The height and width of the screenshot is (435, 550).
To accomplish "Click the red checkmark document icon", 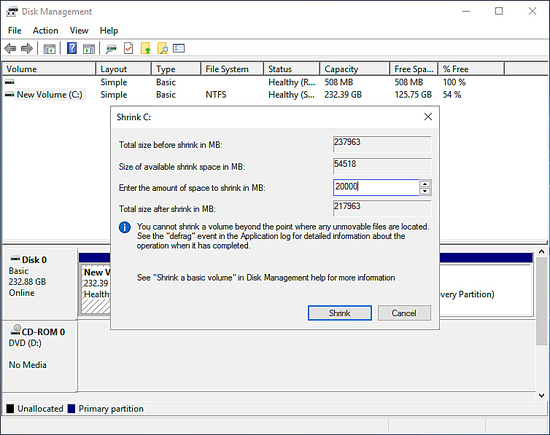I will tap(129, 48).
